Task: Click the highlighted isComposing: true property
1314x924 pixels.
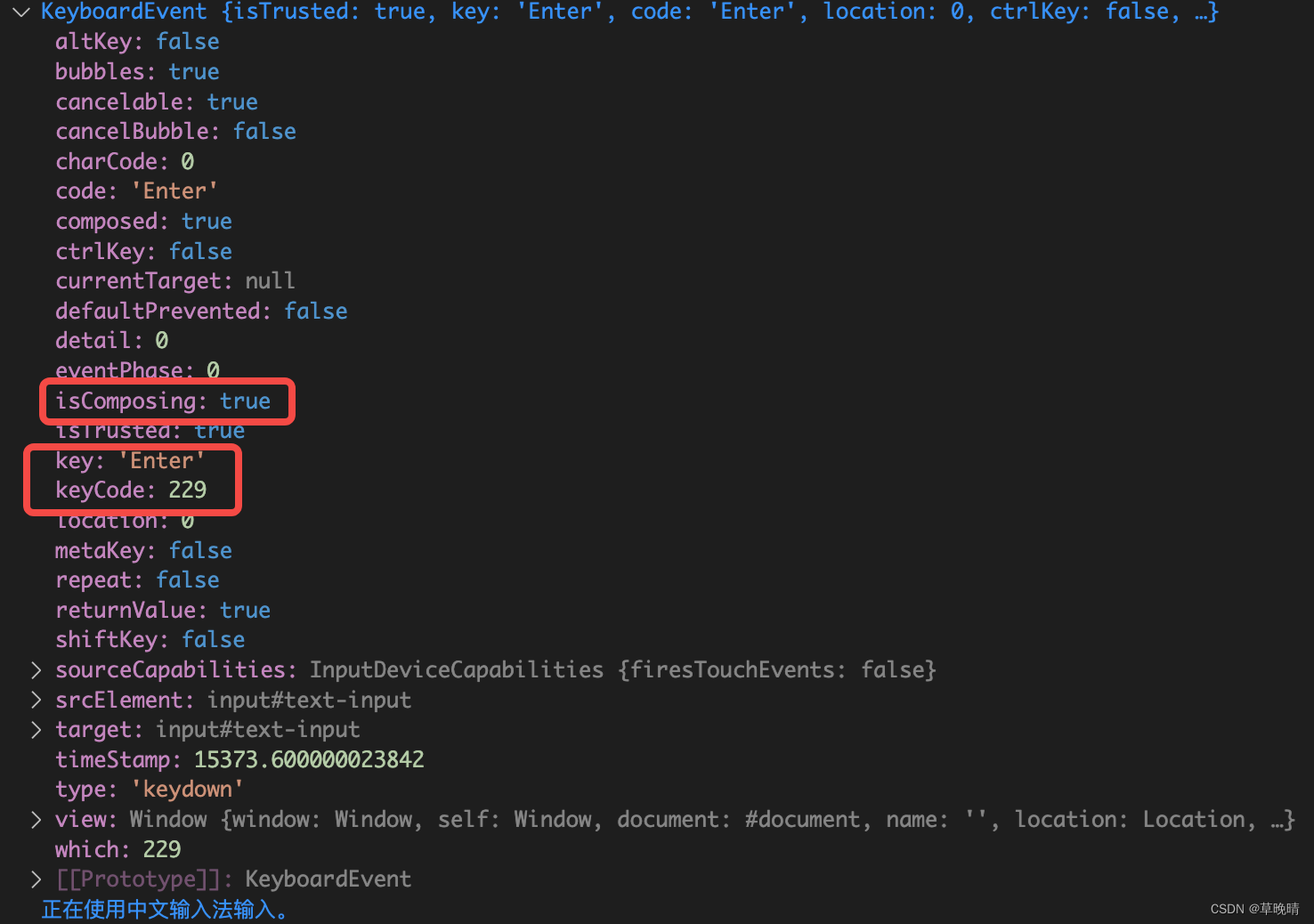Action: [x=164, y=401]
